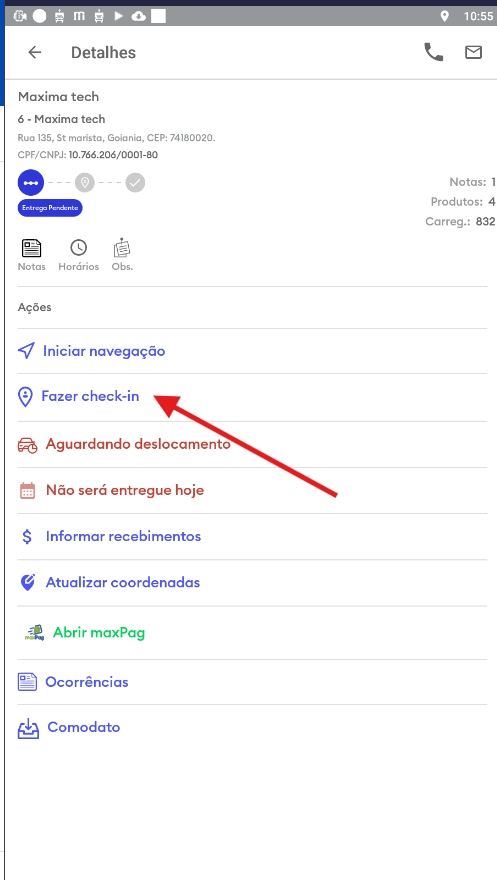
Task: Tap Atualizar coordenadas action
Action: tap(252, 583)
